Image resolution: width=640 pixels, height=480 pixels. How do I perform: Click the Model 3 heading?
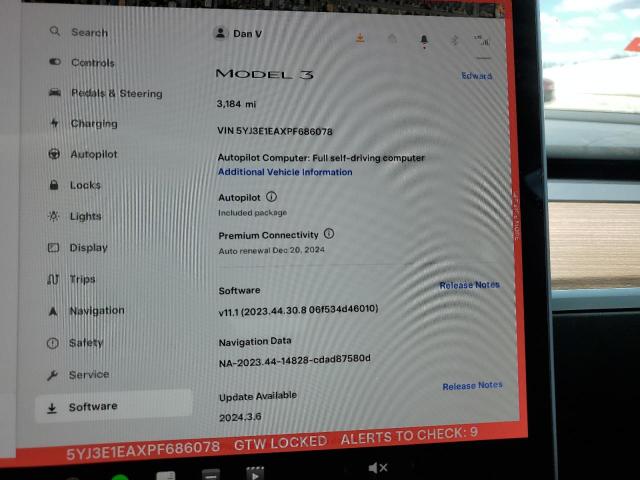coord(264,74)
